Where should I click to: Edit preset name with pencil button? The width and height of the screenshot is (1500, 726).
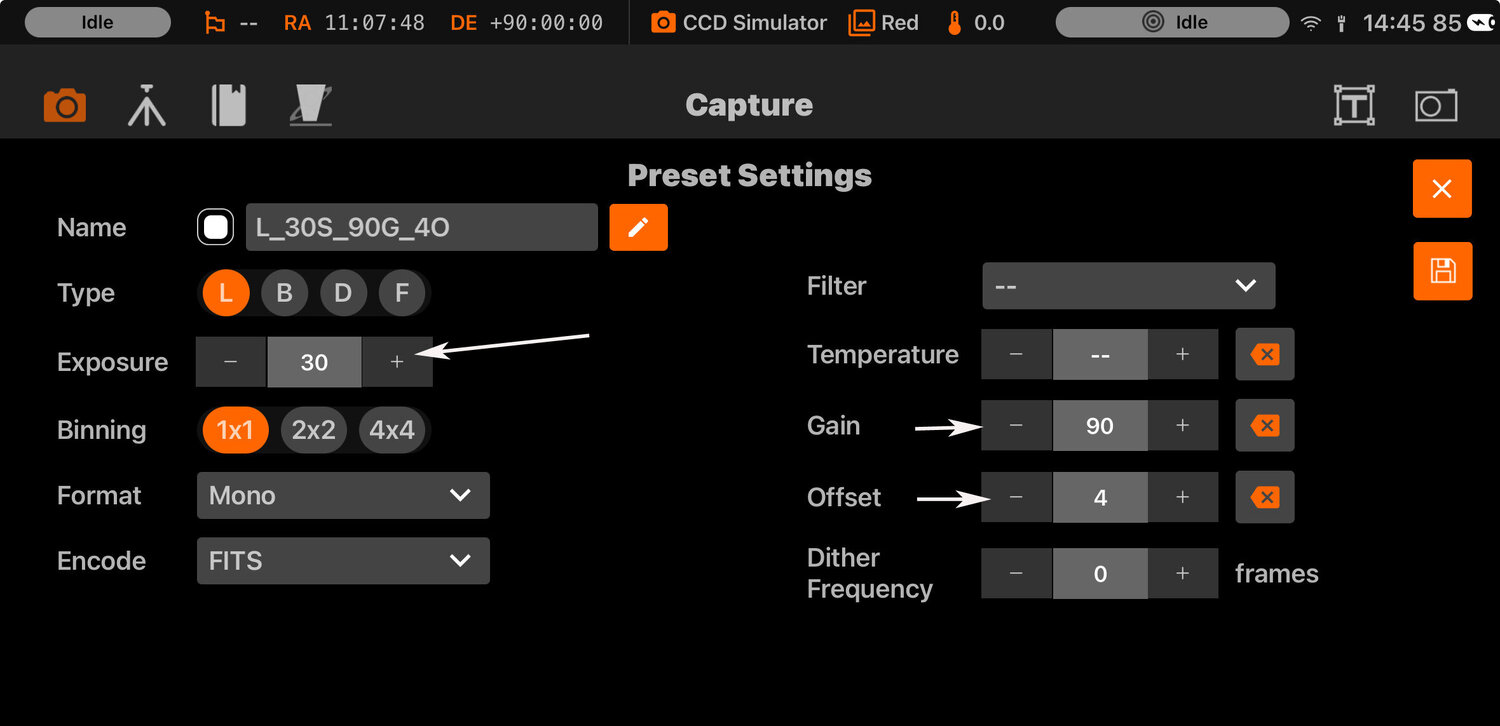[x=638, y=228]
